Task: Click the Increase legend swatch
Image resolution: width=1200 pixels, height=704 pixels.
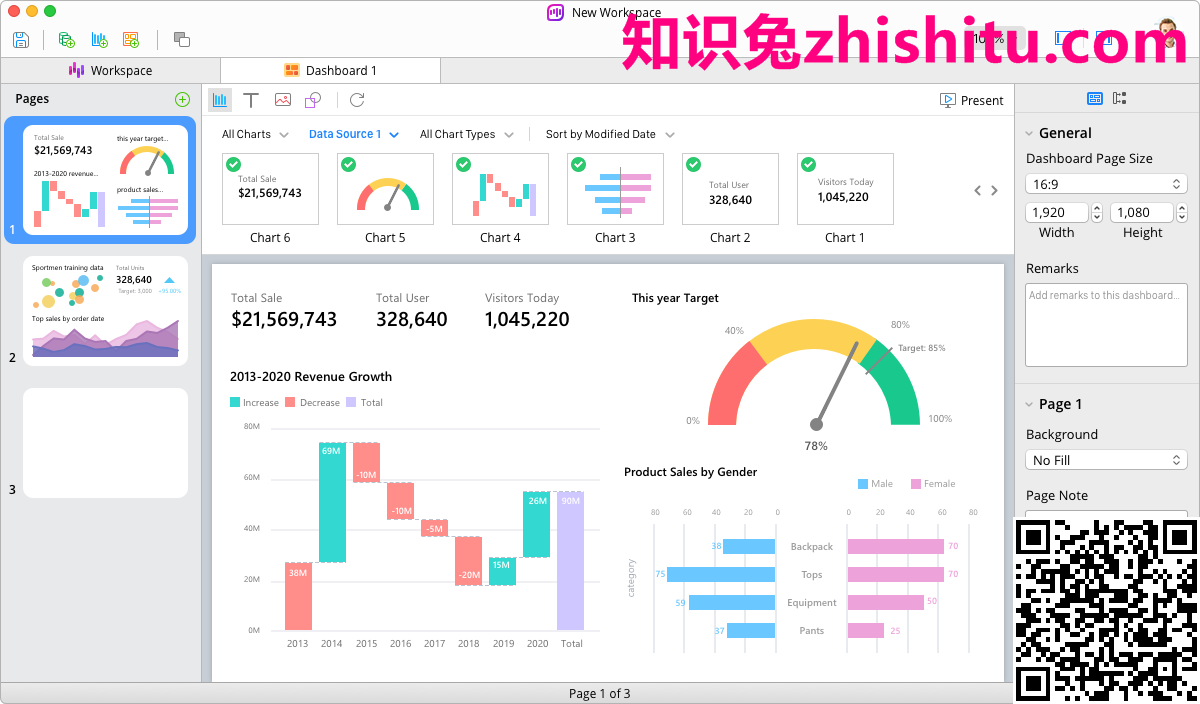Action: (235, 402)
